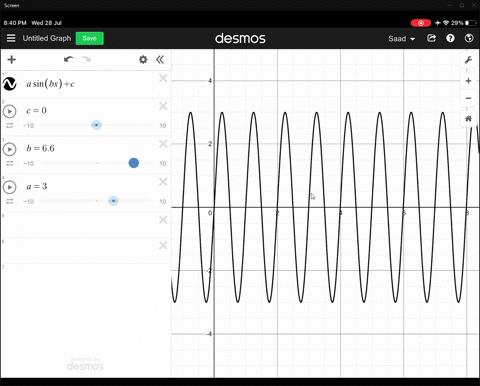Redo the last action
This screenshot has height=386, width=480.
(x=86, y=59)
